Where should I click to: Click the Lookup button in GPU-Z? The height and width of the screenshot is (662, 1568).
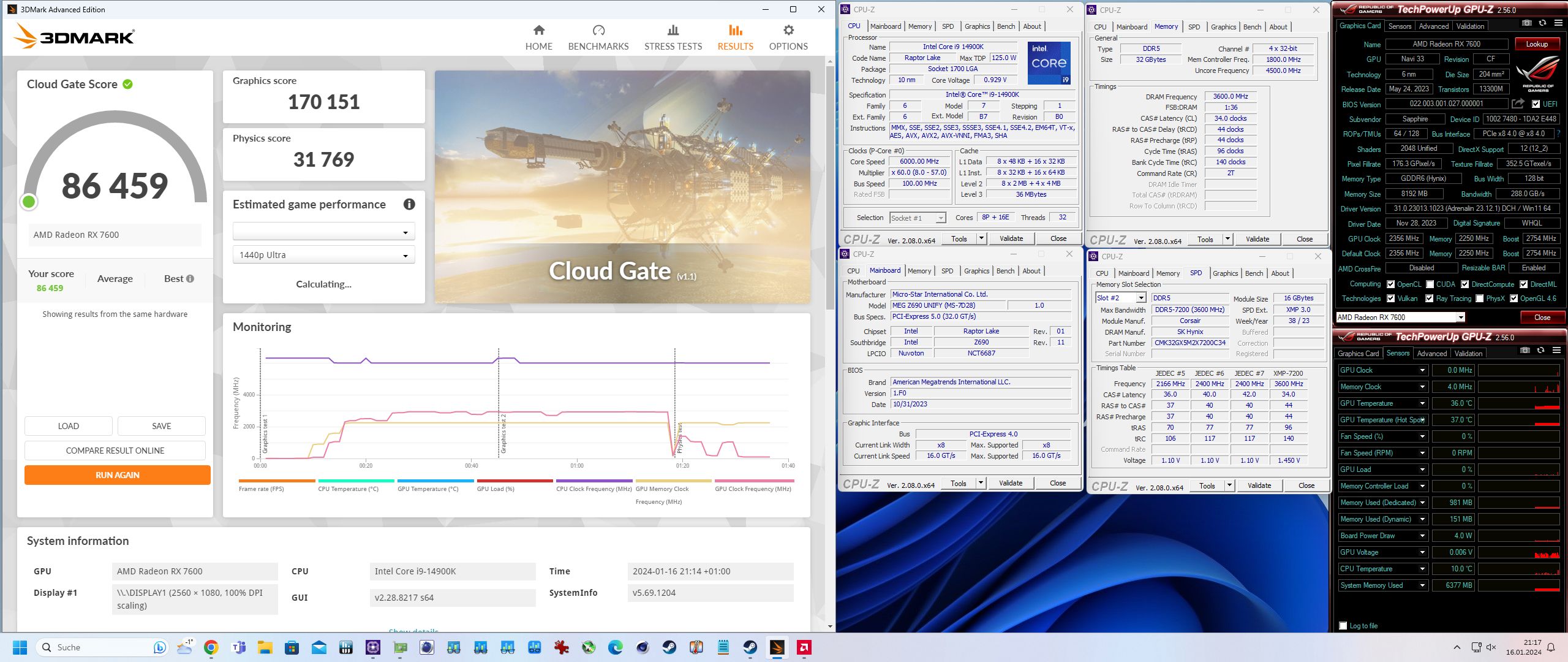(1537, 44)
